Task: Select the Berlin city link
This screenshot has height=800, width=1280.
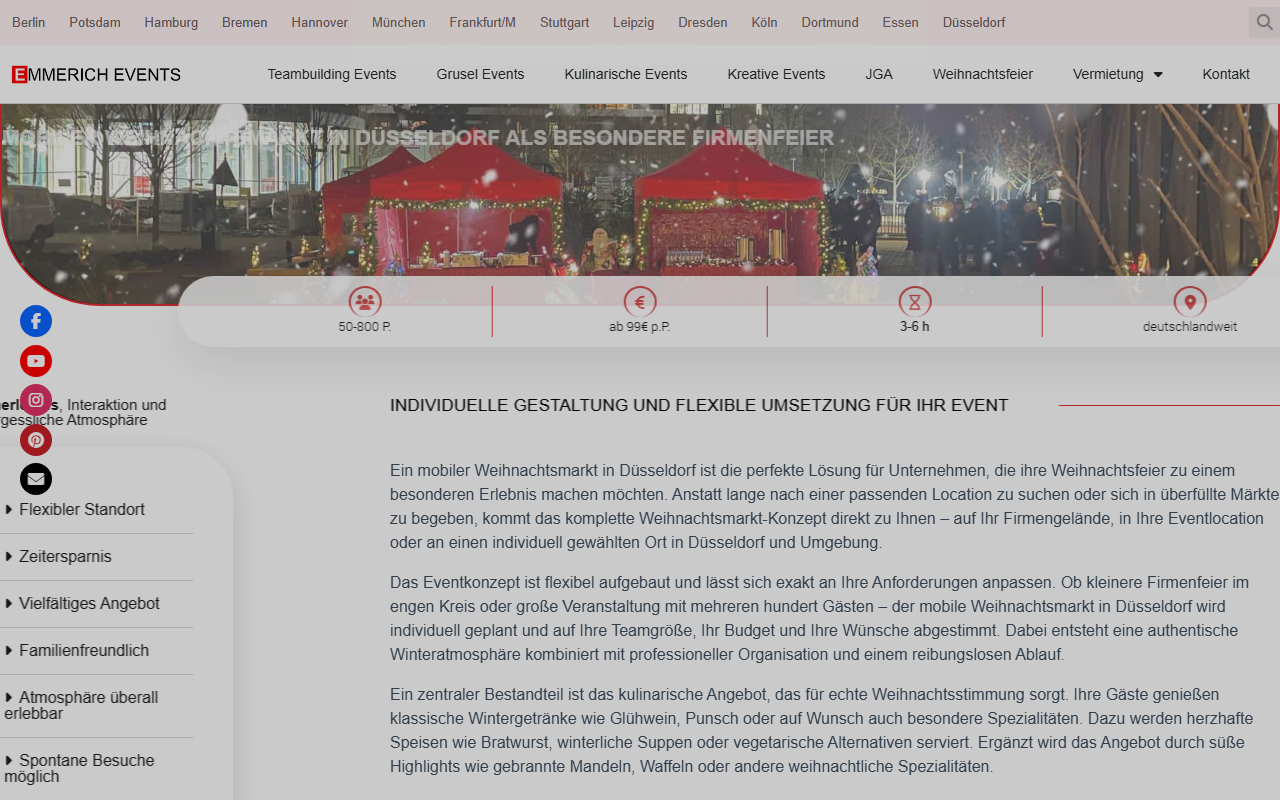Action: pyautogui.click(x=29, y=22)
